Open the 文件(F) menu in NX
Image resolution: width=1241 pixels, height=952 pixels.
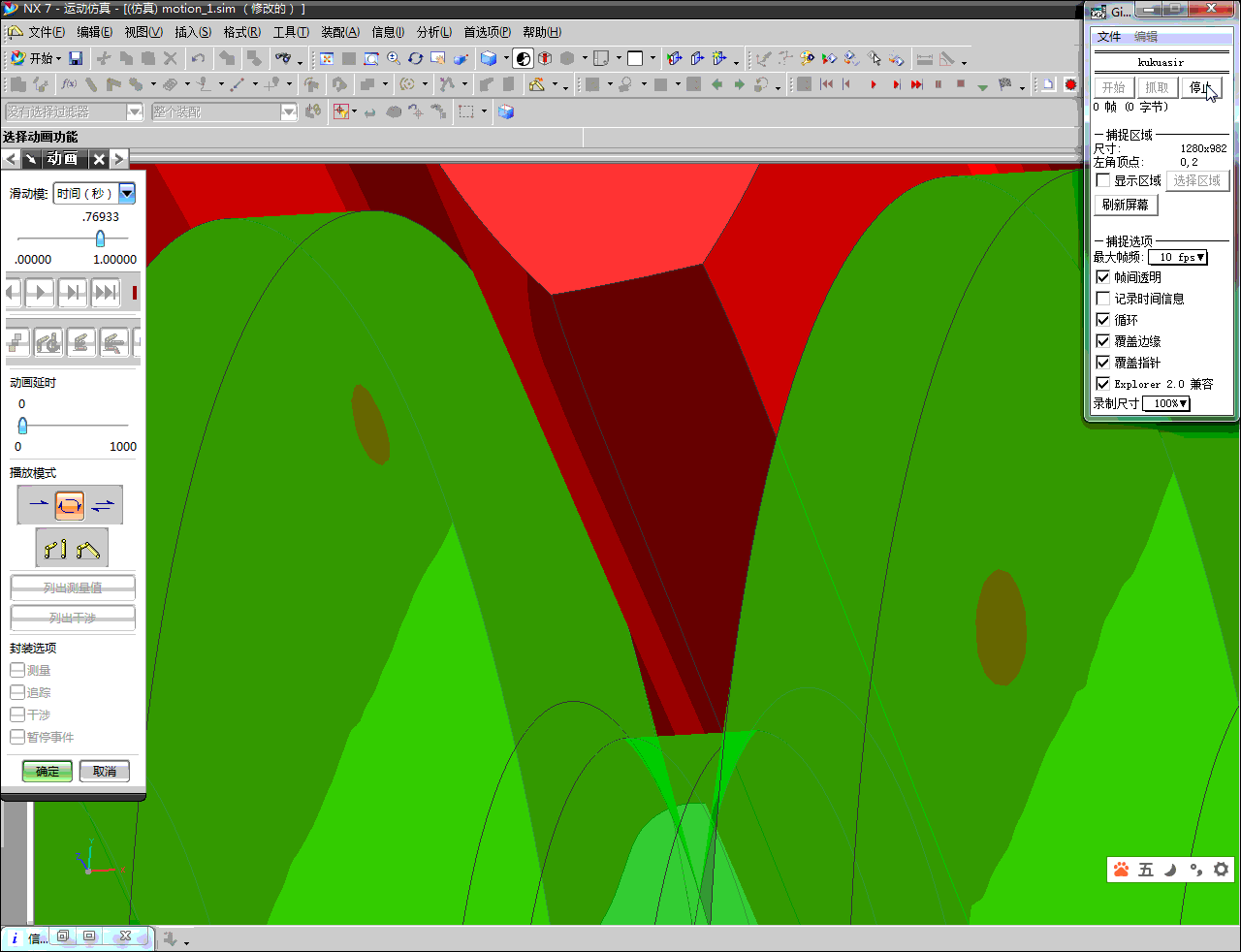[x=46, y=32]
